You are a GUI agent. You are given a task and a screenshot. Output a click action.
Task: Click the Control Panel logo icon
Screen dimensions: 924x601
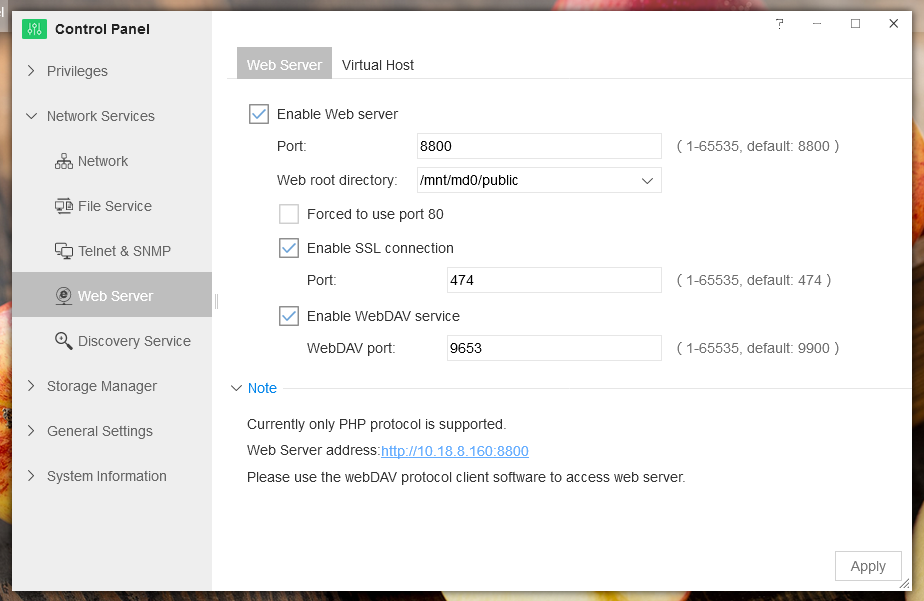click(x=34, y=29)
